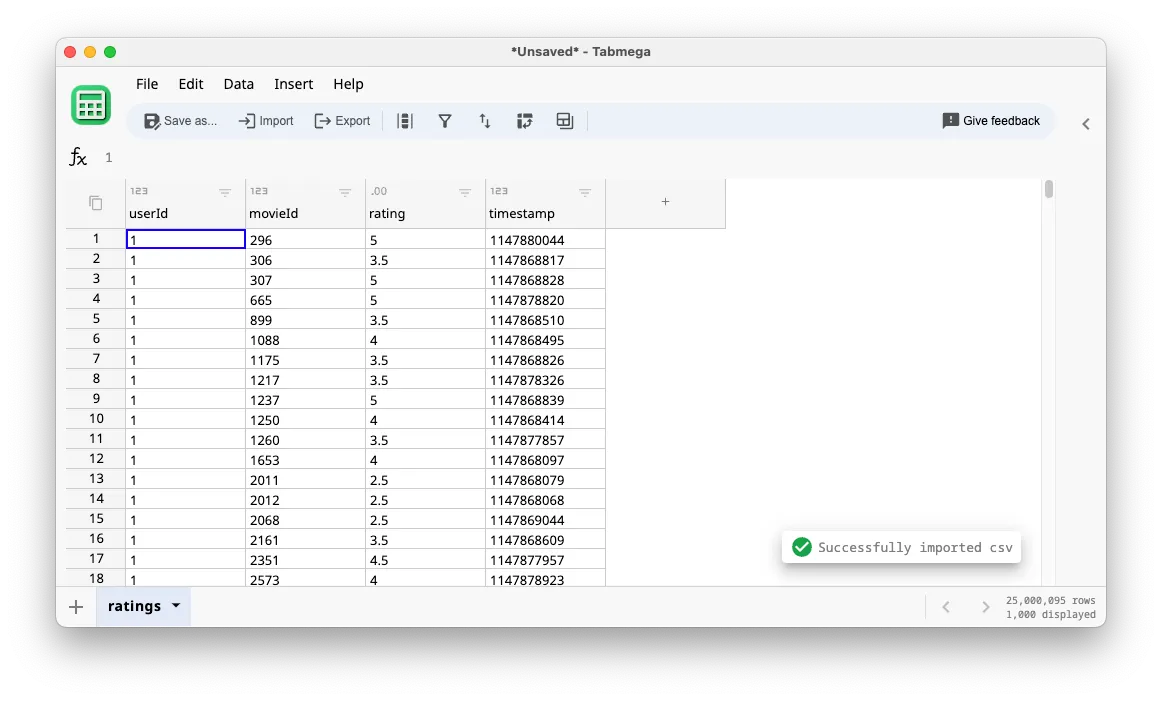Click the Export button
This screenshot has height=701, width=1162.
coord(342,120)
